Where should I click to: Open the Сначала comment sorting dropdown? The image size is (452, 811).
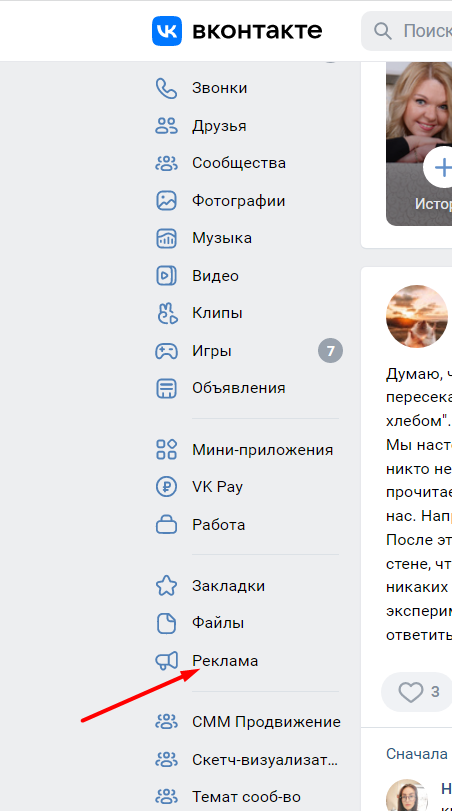[417, 754]
